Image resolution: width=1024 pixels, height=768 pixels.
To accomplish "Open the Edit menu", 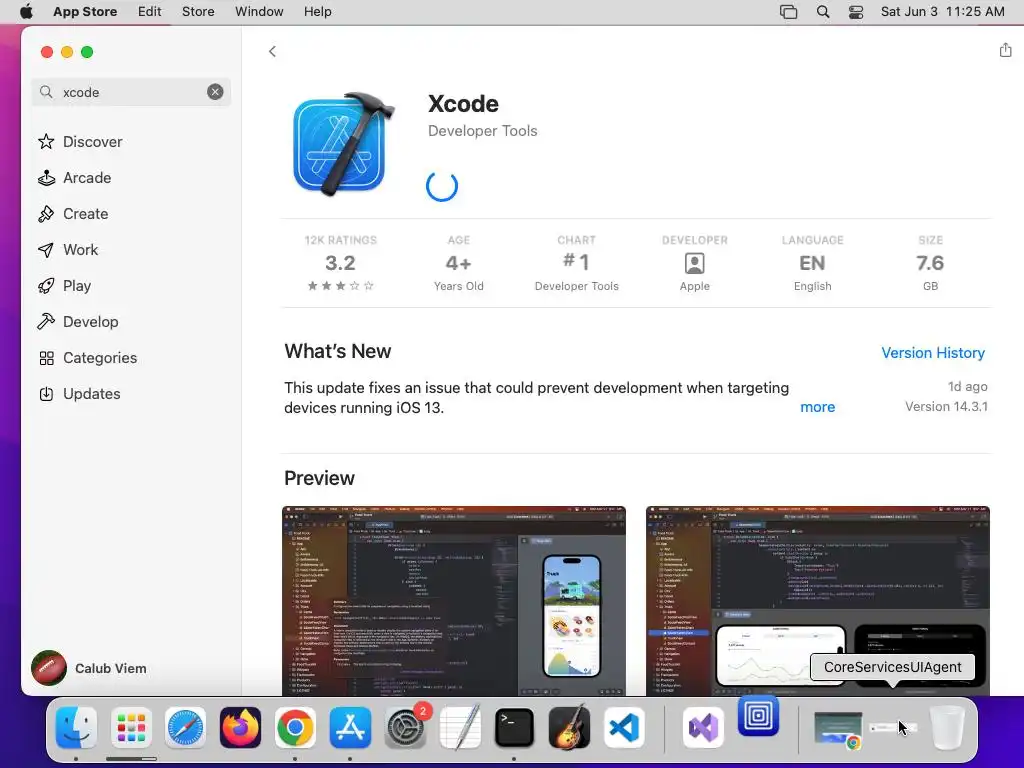I will [x=150, y=12].
